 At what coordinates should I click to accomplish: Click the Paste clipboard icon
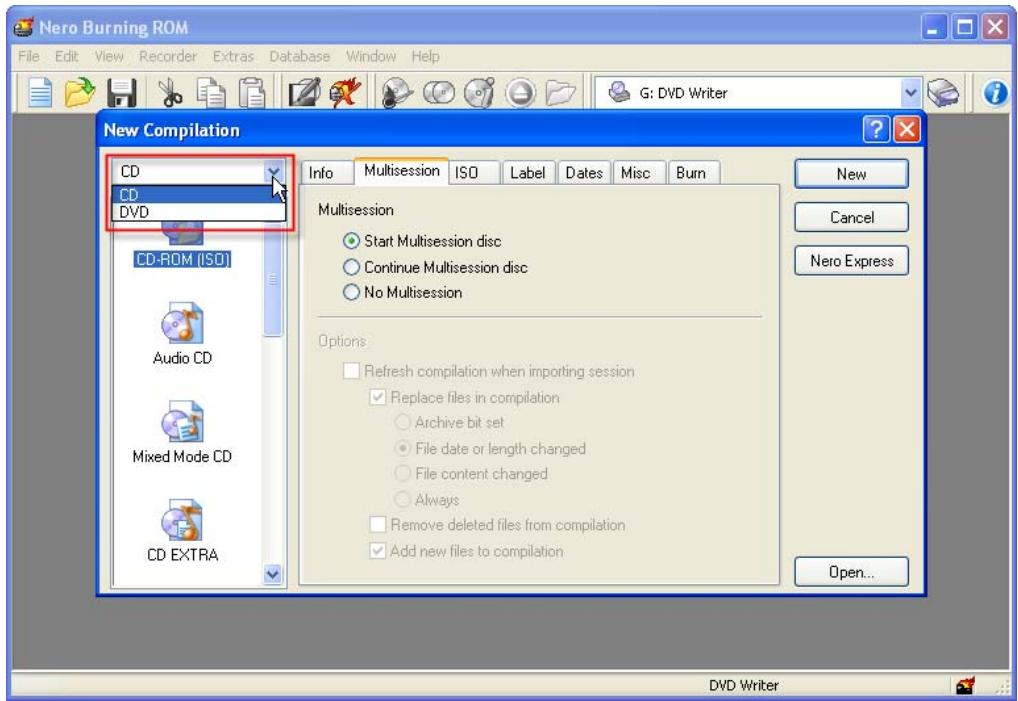point(252,93)
